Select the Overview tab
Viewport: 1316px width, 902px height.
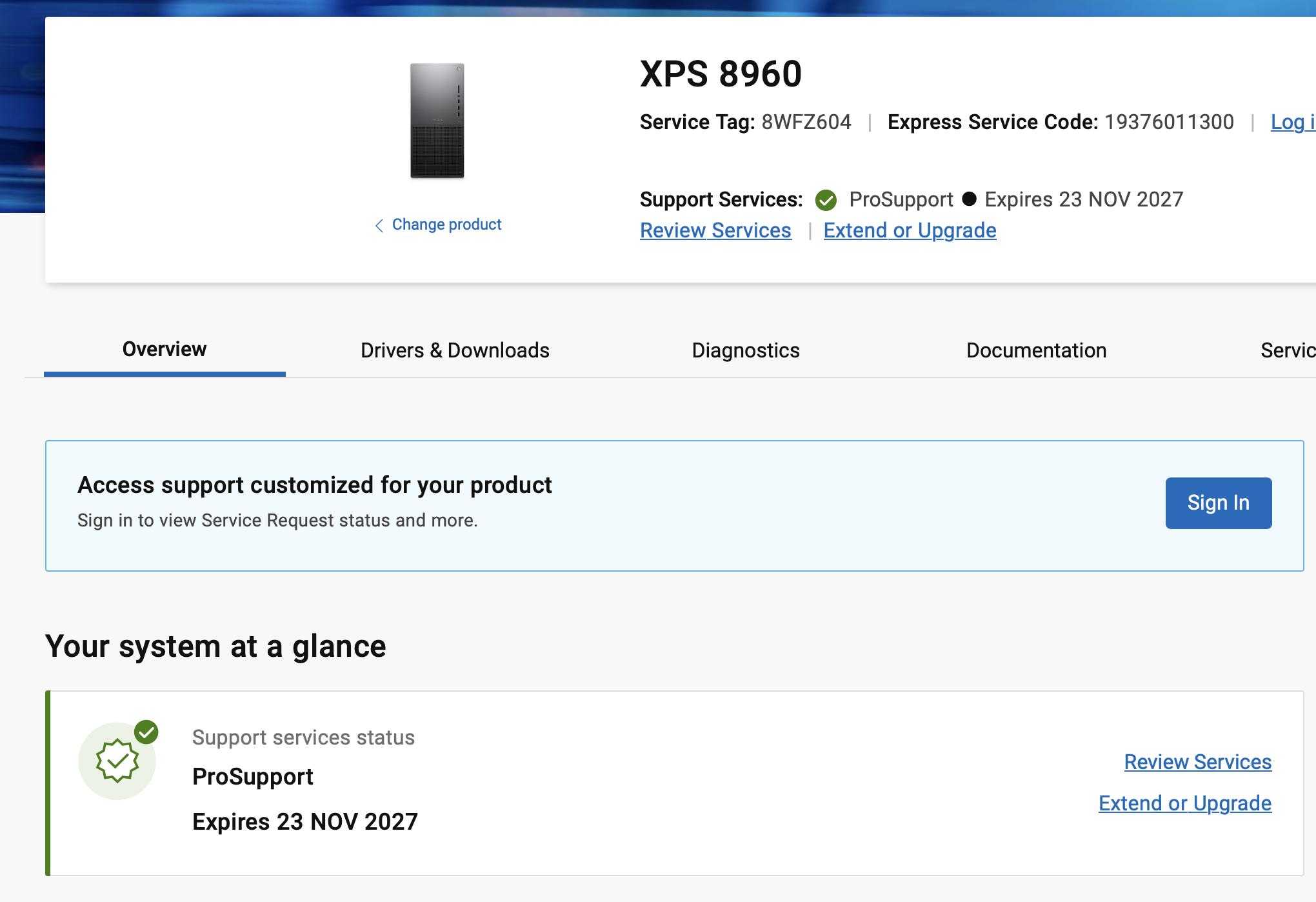click(x=164, y=349)
